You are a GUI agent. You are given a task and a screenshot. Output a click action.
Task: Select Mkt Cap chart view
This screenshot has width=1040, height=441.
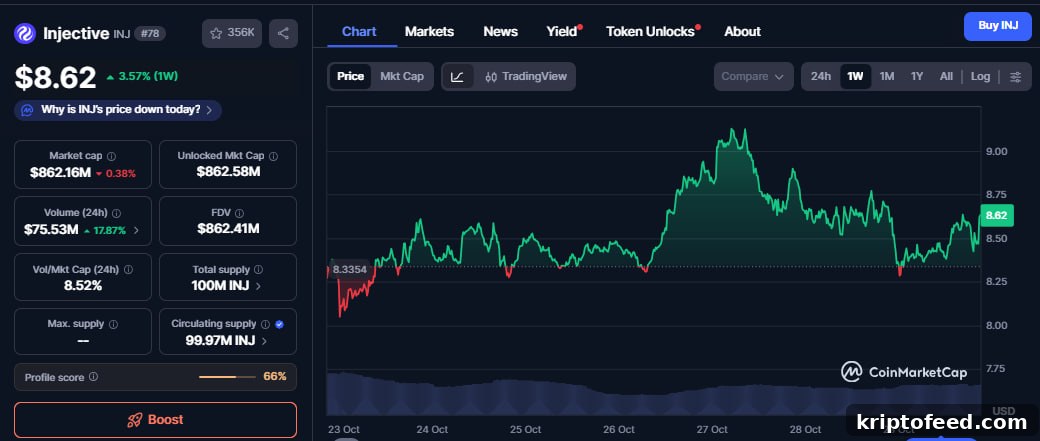click(x=402, y=76)
